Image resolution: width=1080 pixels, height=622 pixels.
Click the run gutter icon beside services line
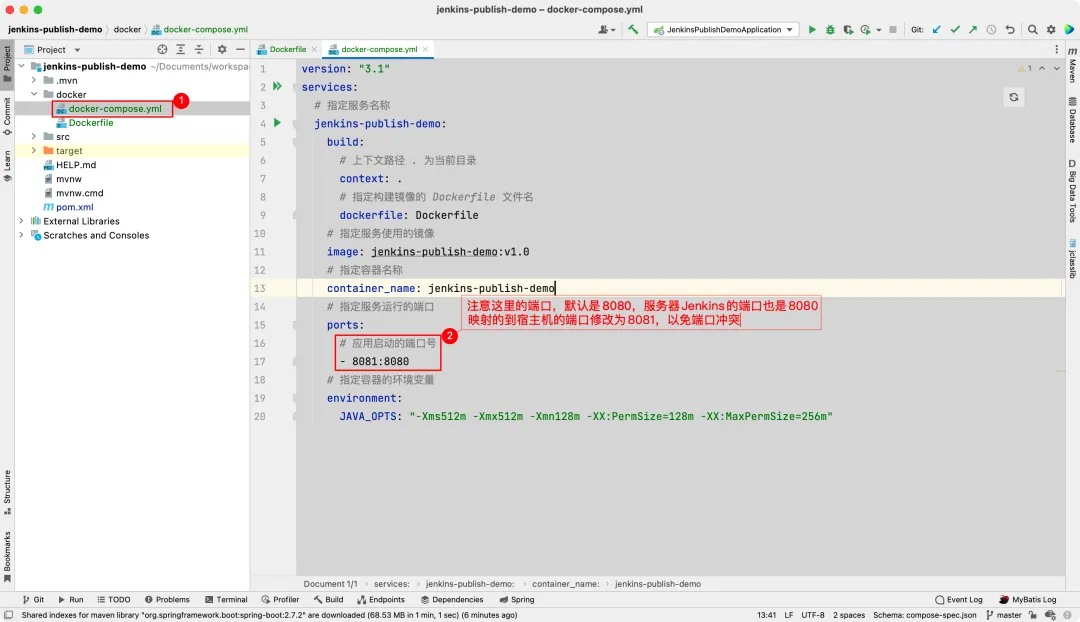(x=277, y=86)
